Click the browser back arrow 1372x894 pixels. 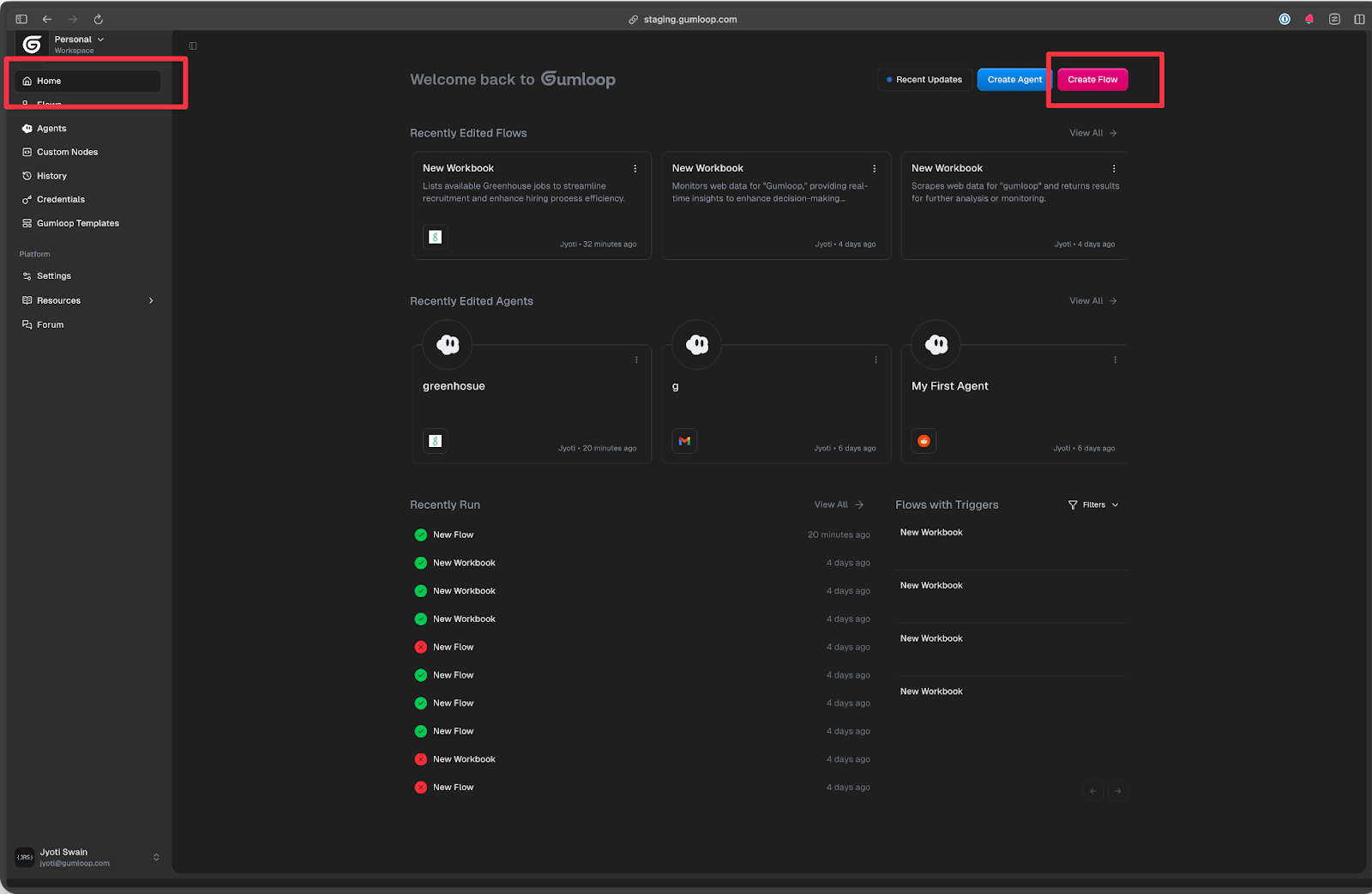click(47, 19)
